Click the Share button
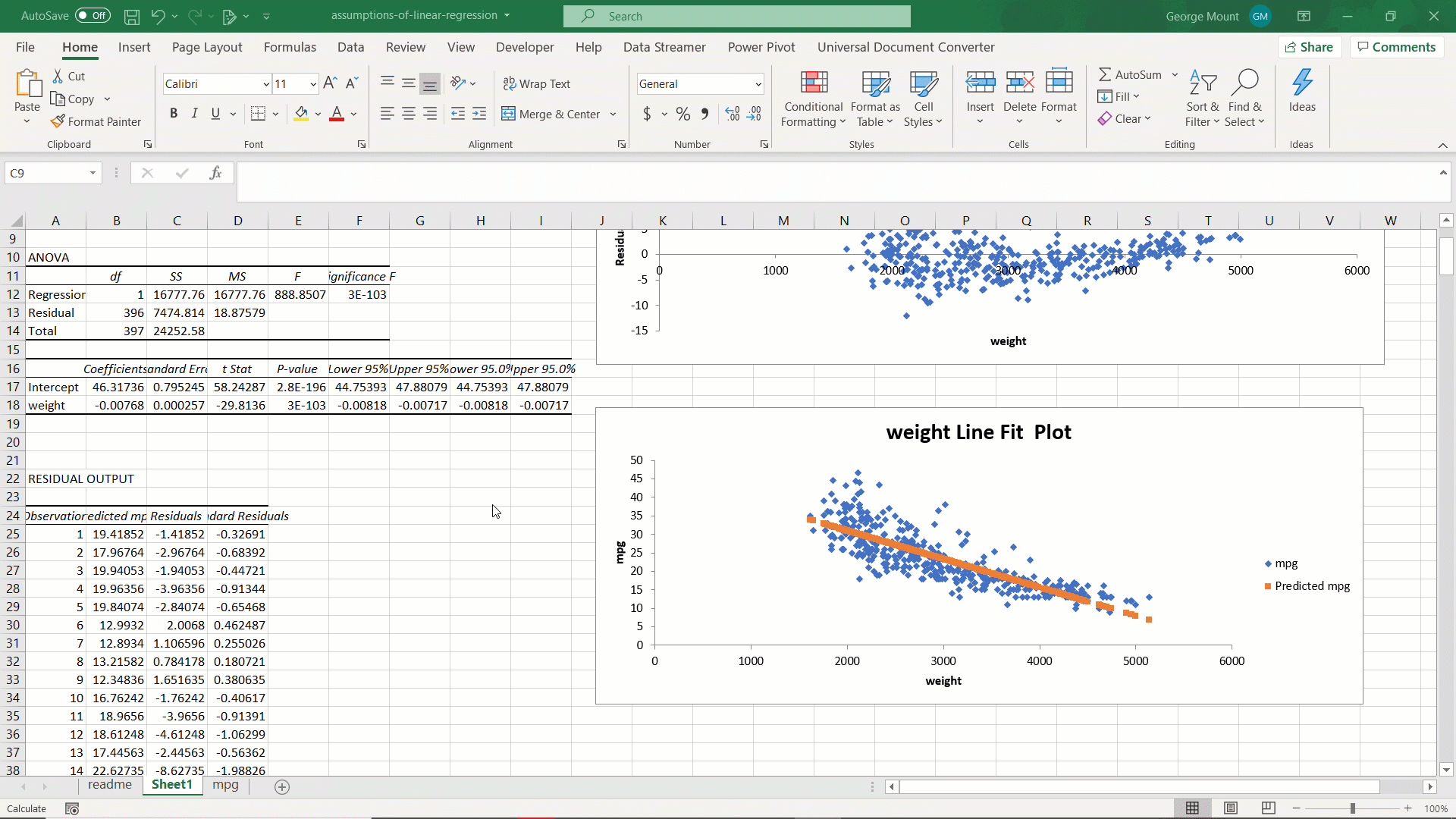 click(x=1310, y=47)
